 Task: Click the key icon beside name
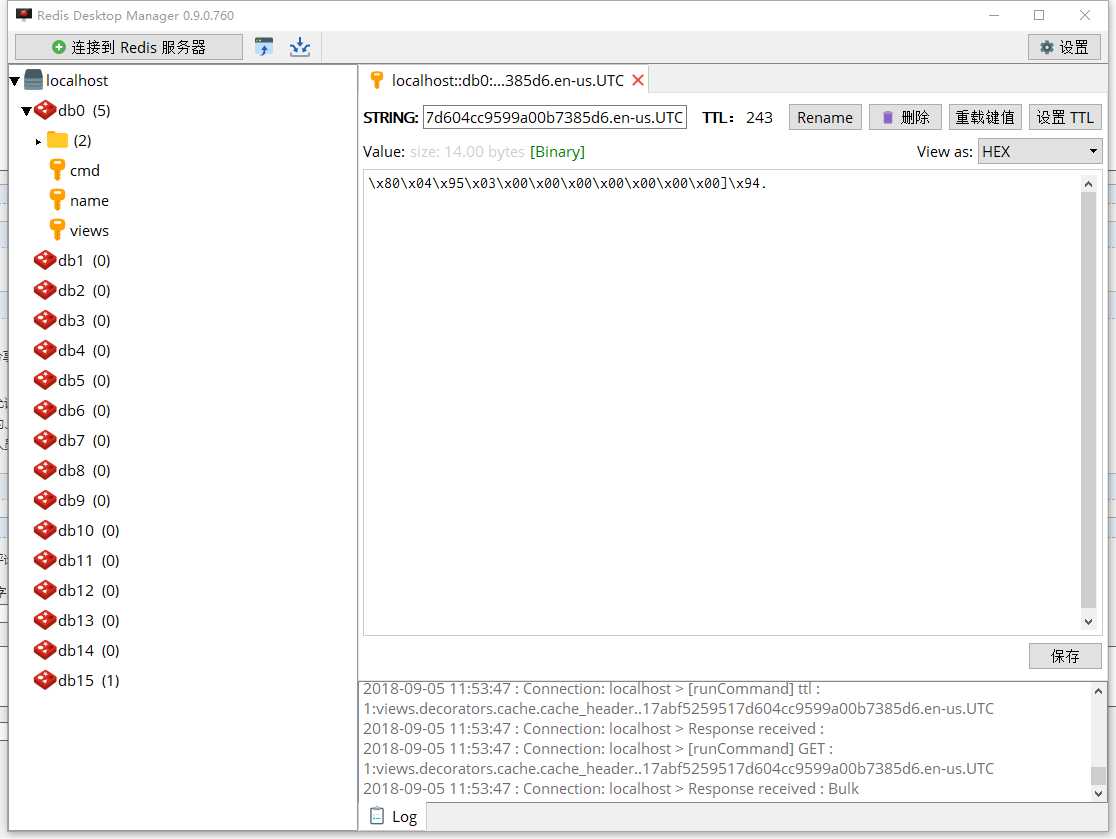click(58, 200)
